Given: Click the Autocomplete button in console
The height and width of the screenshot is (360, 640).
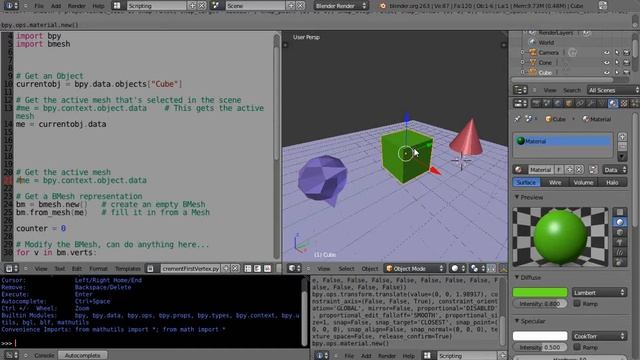Looking at the screenshot, I should click(x=82, y=355).
